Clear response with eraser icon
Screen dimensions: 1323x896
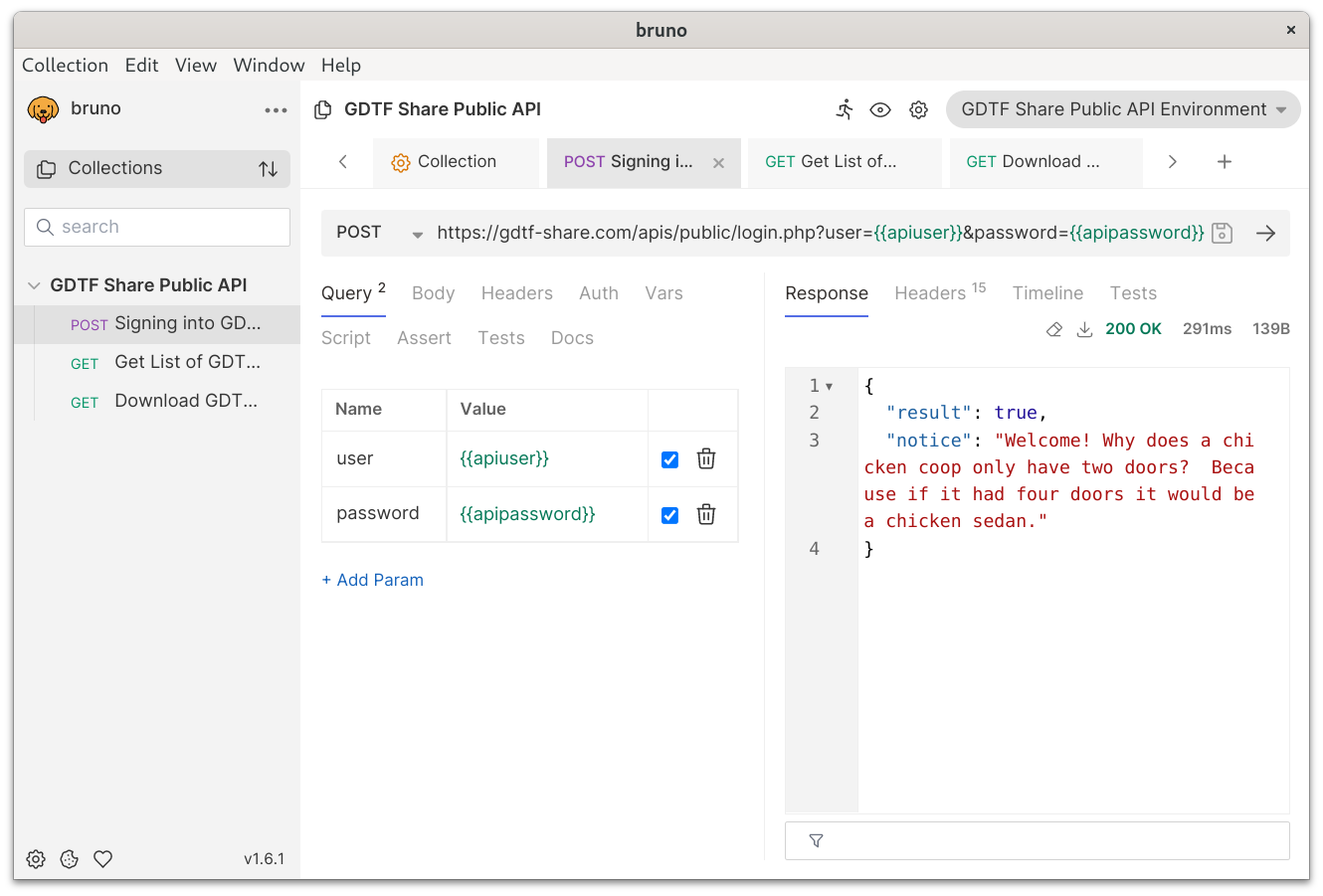pyautogui.click(x=1054, y=329)
